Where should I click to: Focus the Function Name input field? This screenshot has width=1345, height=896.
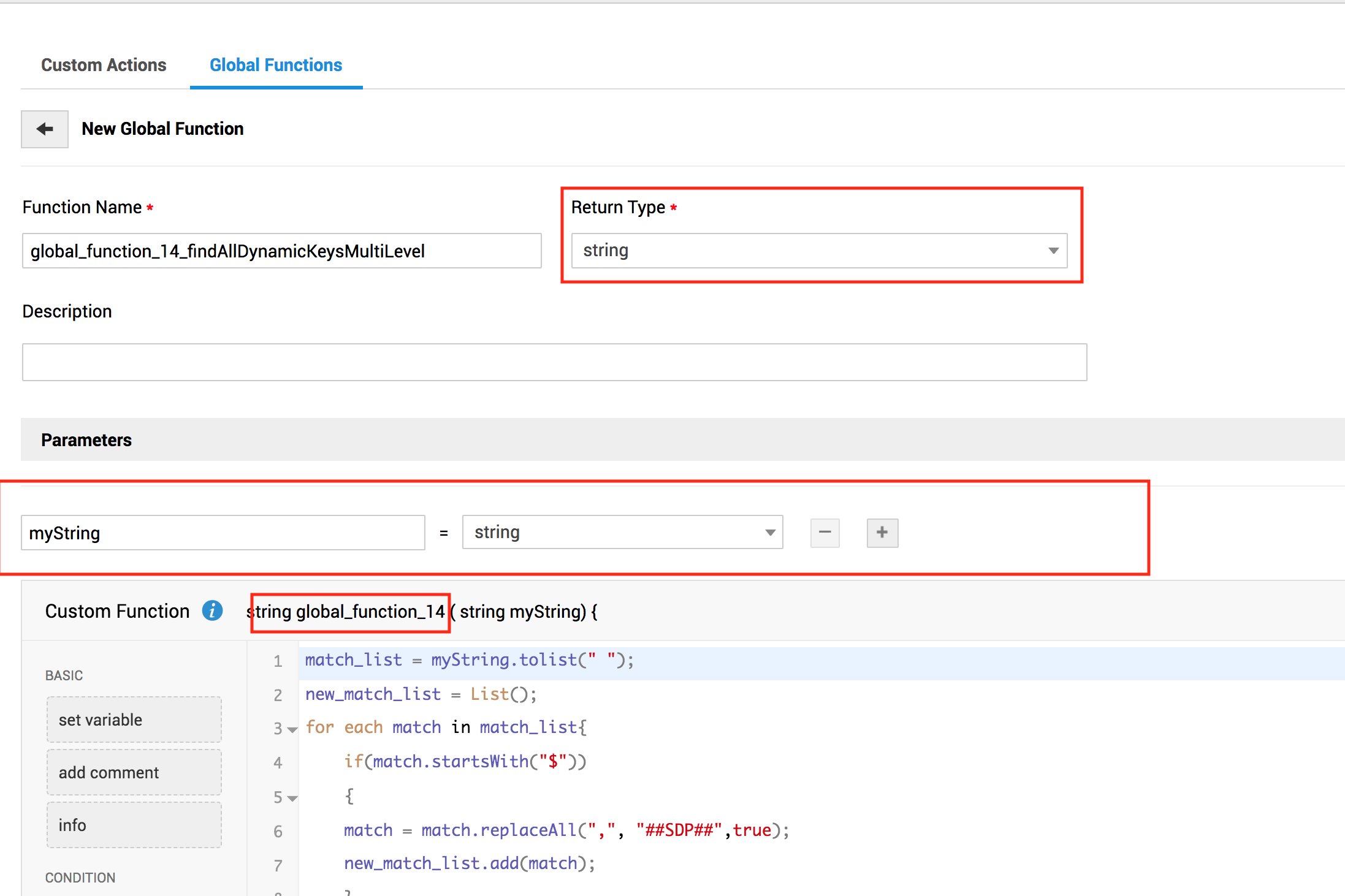click(x=281, y=251)
